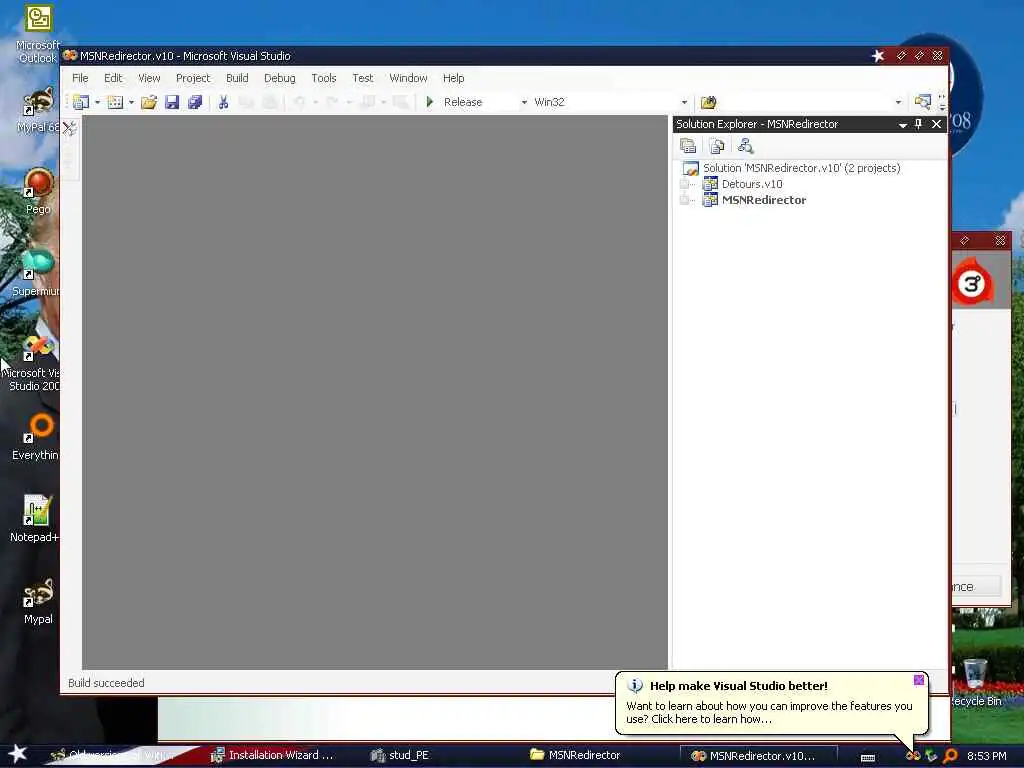Open the Test menu
This screenshot has width=1024, height=768.
click(x=362, y=78)
